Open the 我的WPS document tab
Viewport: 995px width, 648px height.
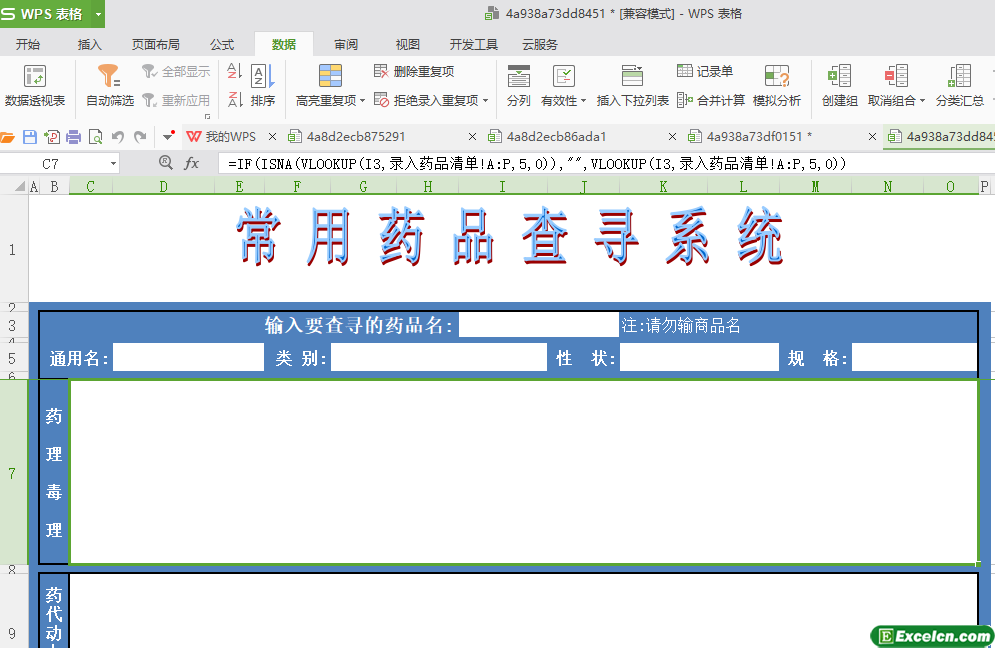[222, 136]
